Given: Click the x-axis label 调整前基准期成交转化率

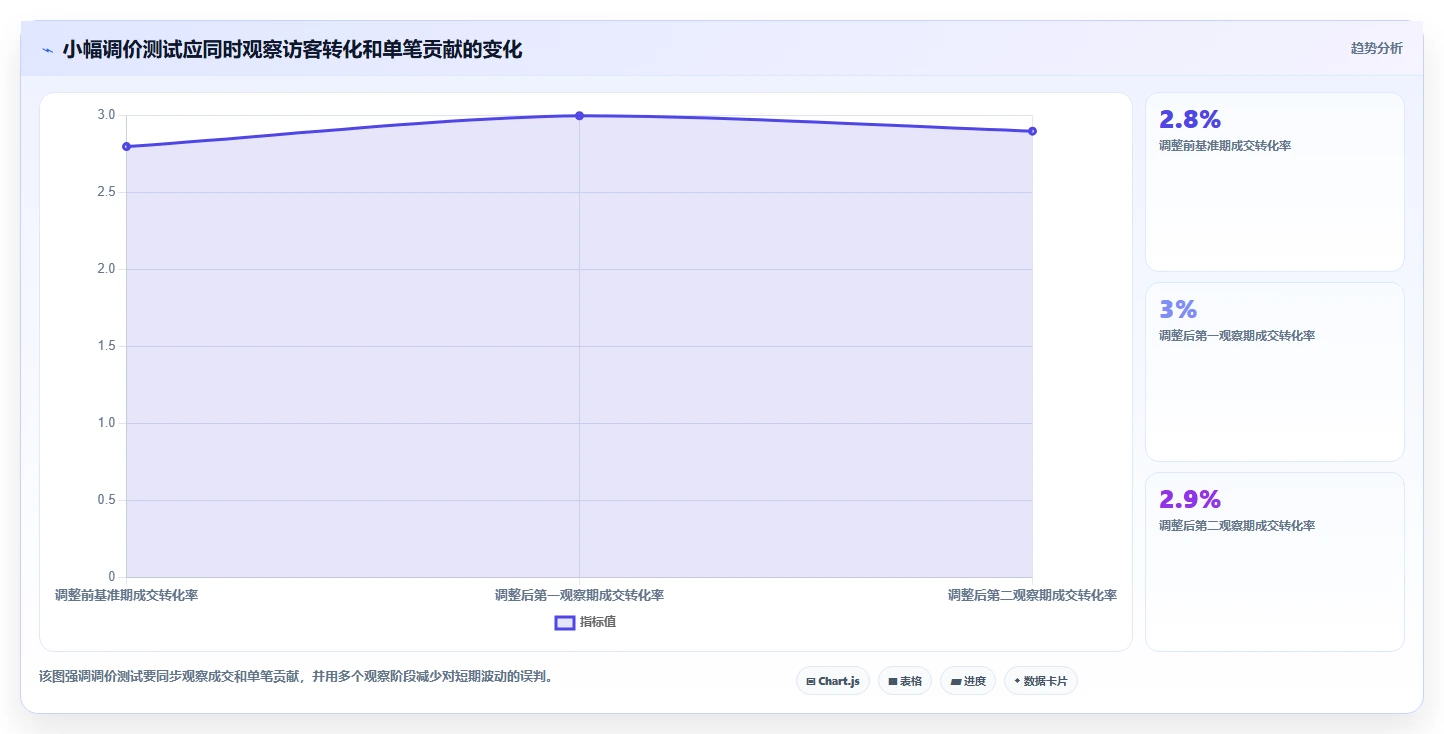Looking at the screenshot, I should click(127, 595).
